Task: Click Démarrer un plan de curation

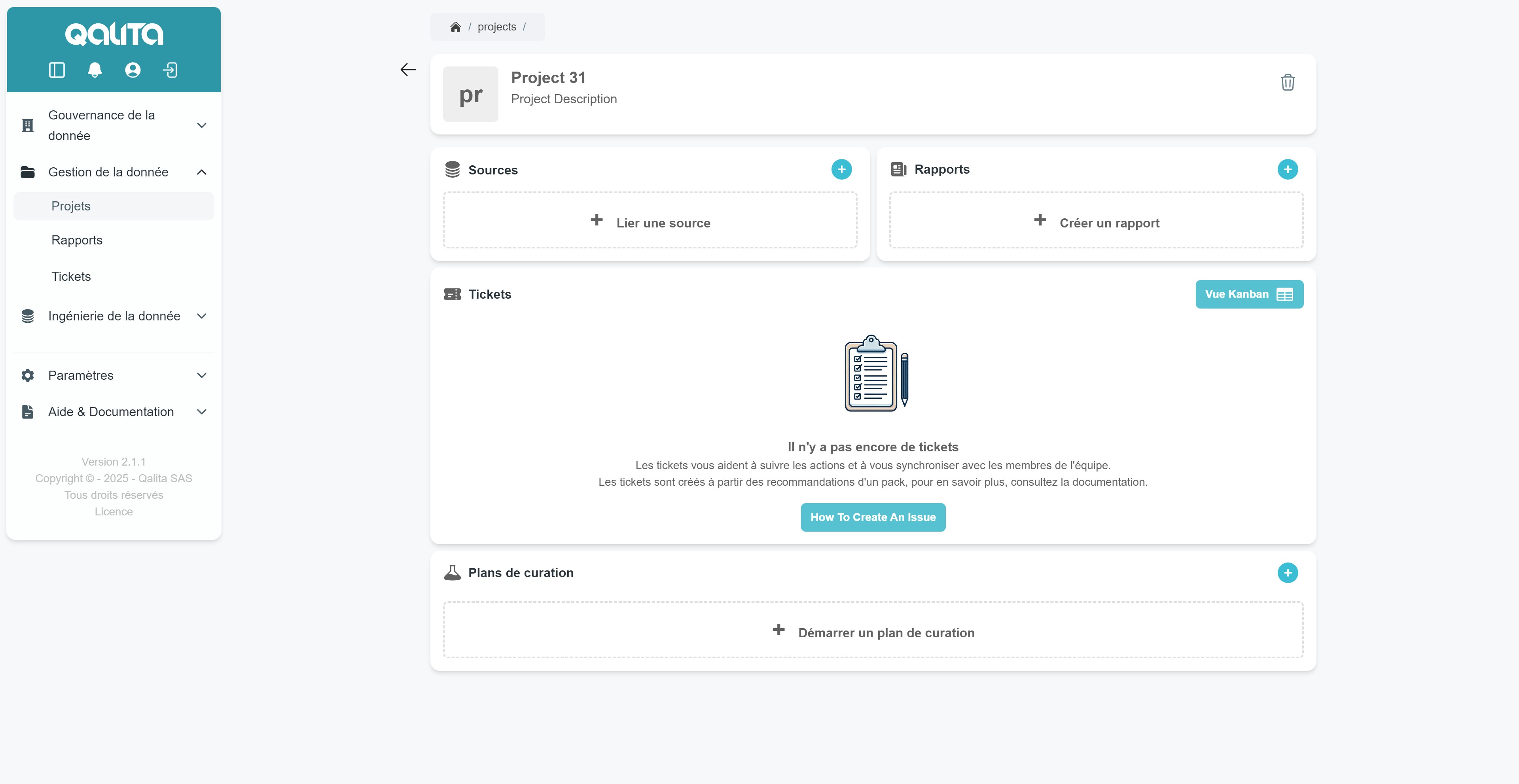Action: point(873,630)
